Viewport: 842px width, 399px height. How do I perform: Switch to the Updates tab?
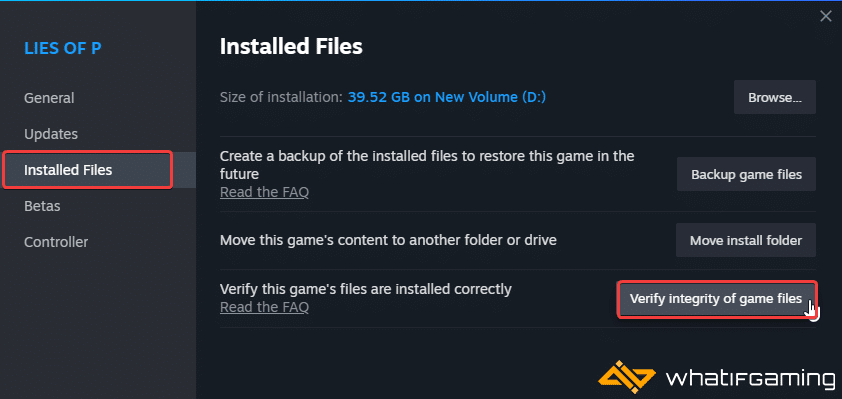tap(51, 134)
